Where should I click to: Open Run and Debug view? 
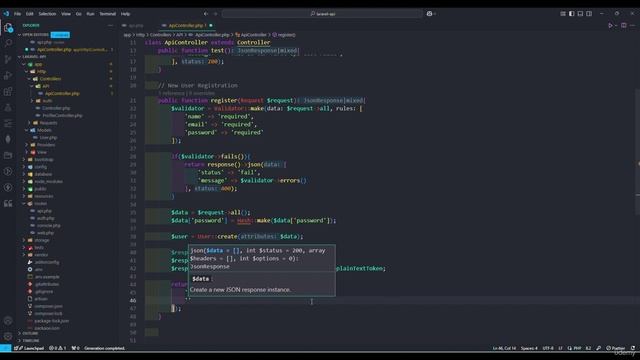tap(8, 75)
